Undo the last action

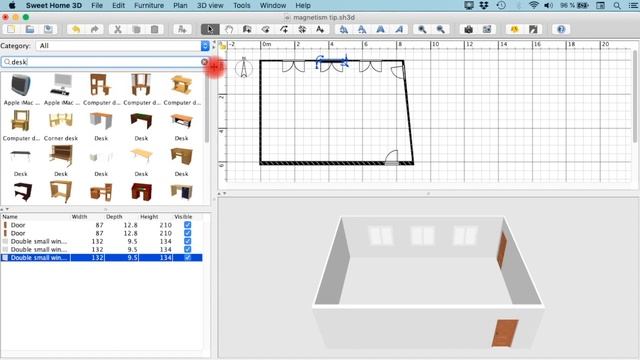76,29
